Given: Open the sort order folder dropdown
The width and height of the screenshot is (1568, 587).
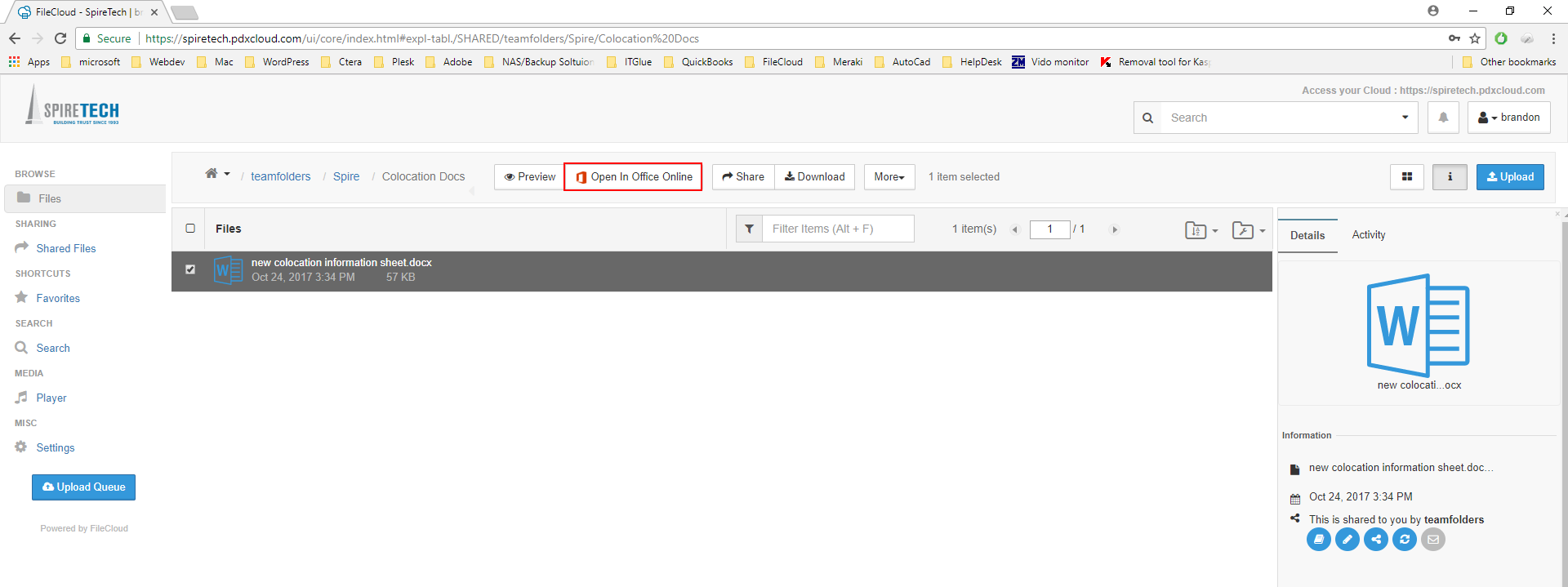Looking at the screenshot, I should [x=1200, y=230].
